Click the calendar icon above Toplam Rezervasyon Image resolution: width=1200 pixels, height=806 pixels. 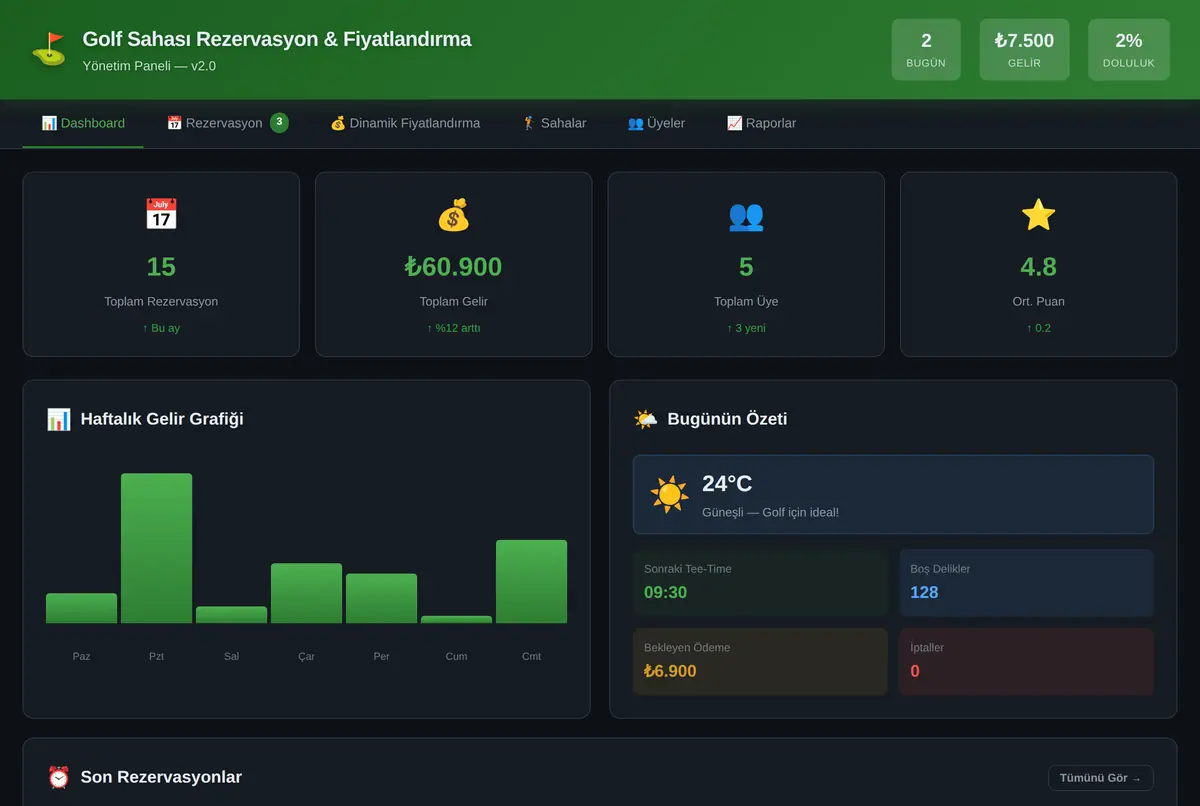tap(161, 215)
